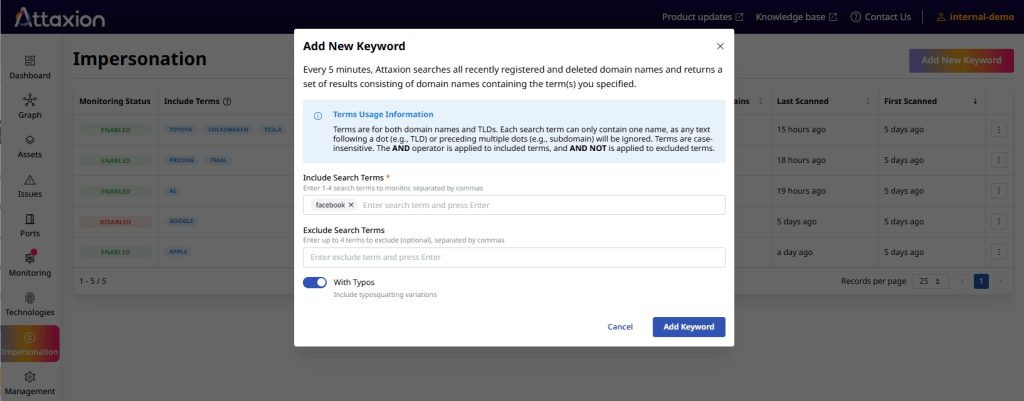The width and height of the screenshot is (1024, 401).
Task: Open the Knowledge base link
Action: [797, 17]
